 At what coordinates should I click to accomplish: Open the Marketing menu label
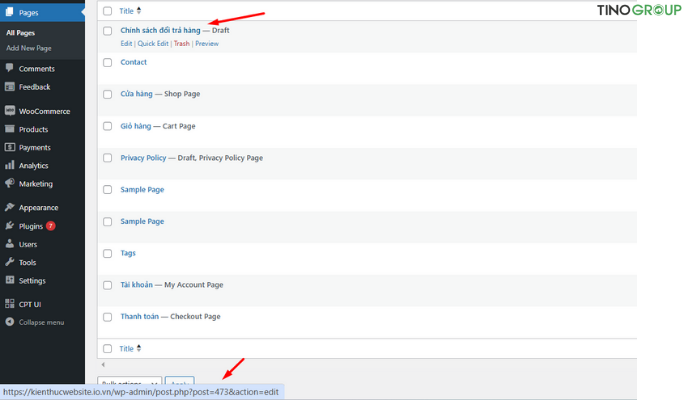(x=36, y=183)
